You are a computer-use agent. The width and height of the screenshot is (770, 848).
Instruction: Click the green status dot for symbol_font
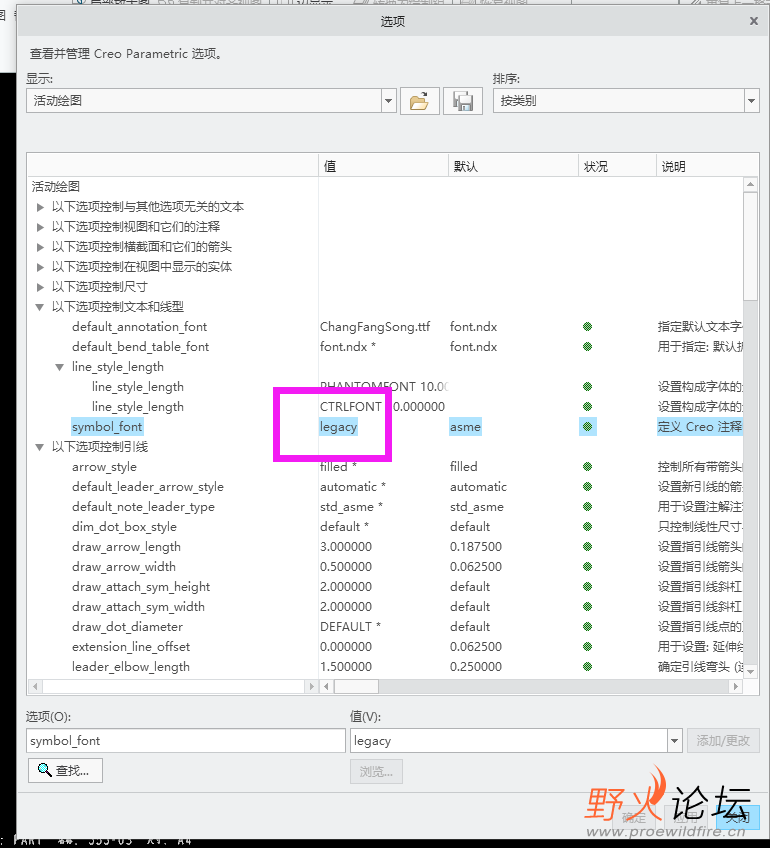point(587,427)
